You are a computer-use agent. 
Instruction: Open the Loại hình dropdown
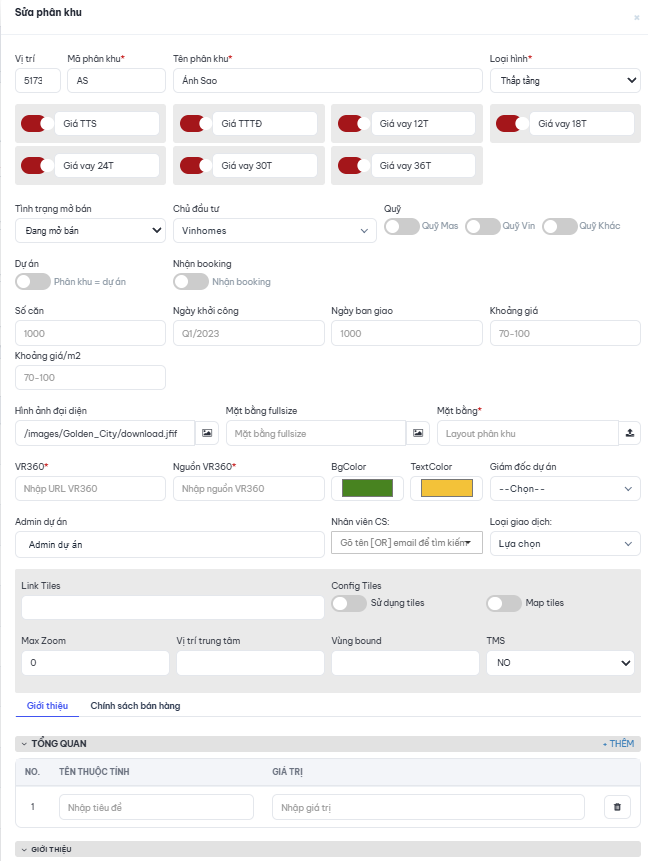coord(565,81)
